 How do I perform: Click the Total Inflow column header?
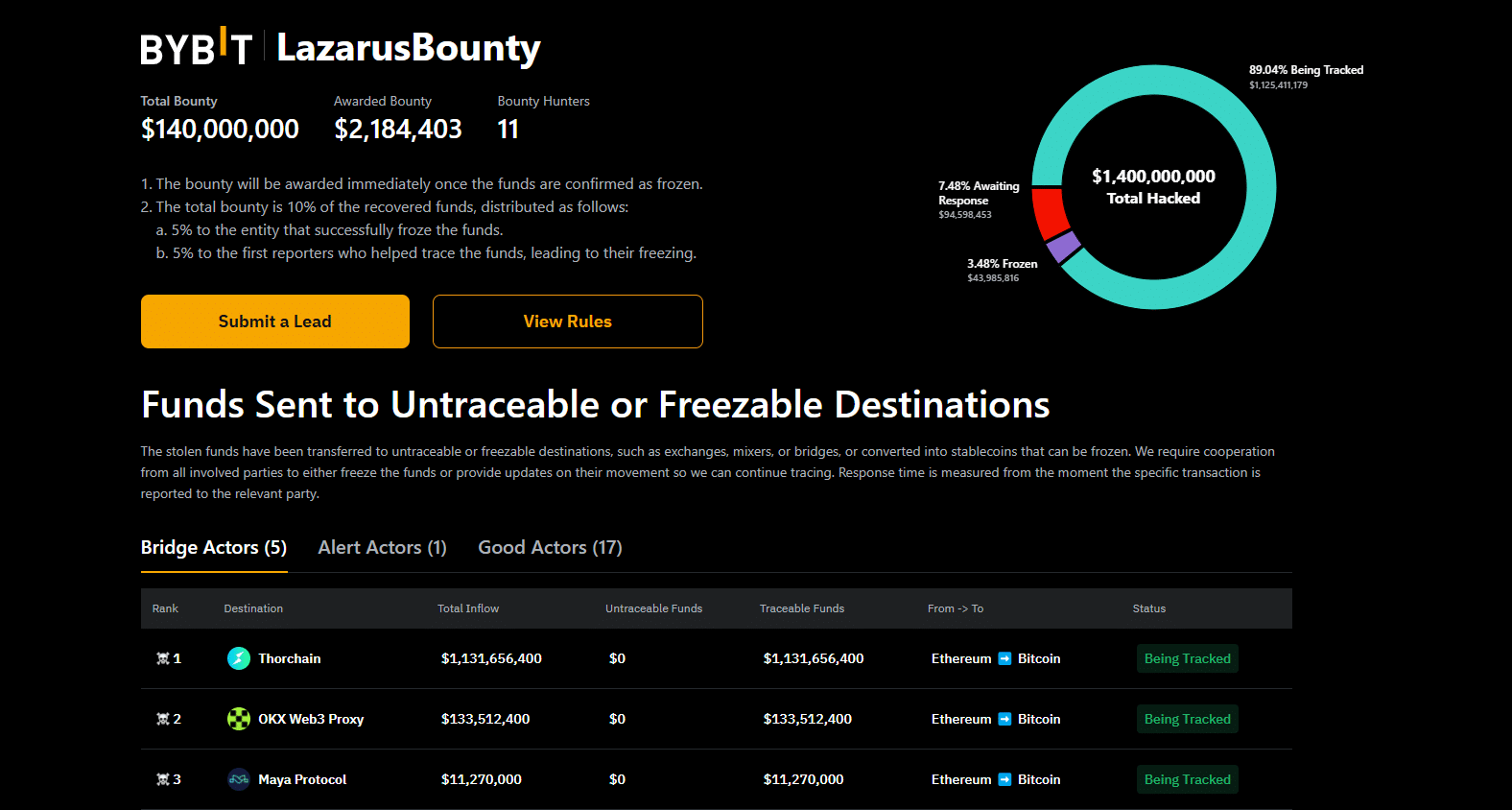coord(468,608)
